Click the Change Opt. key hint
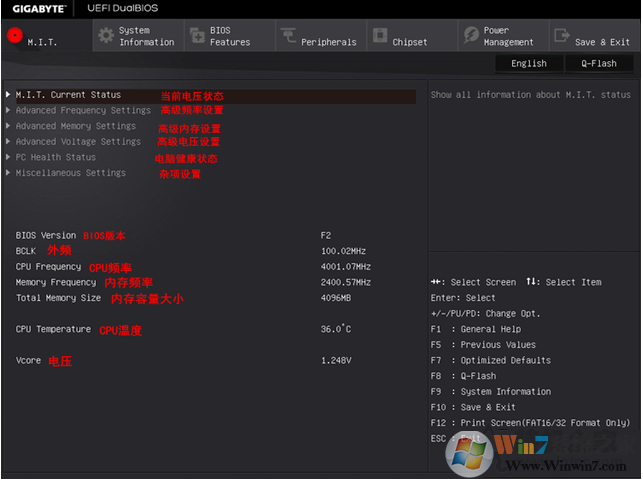The width and height of the screenshot is (643, 480). click(x=486, y=314)
